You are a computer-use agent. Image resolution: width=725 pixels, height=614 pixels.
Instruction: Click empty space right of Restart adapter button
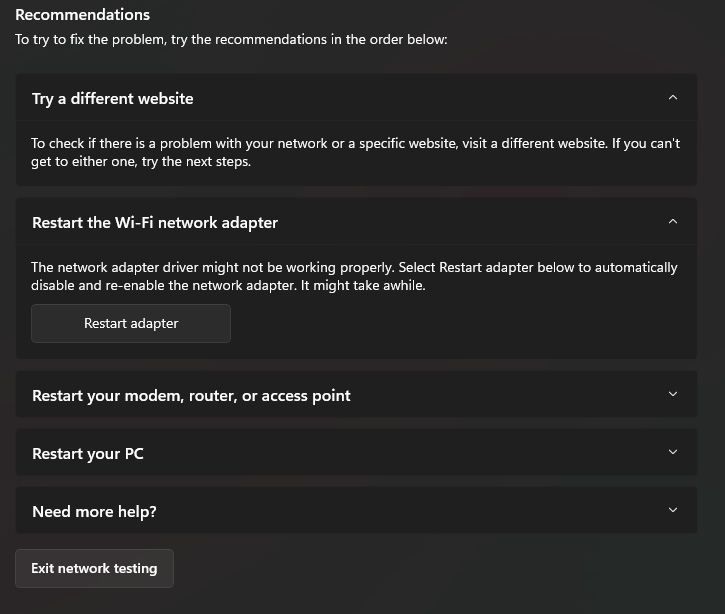(x=450, y=324)
